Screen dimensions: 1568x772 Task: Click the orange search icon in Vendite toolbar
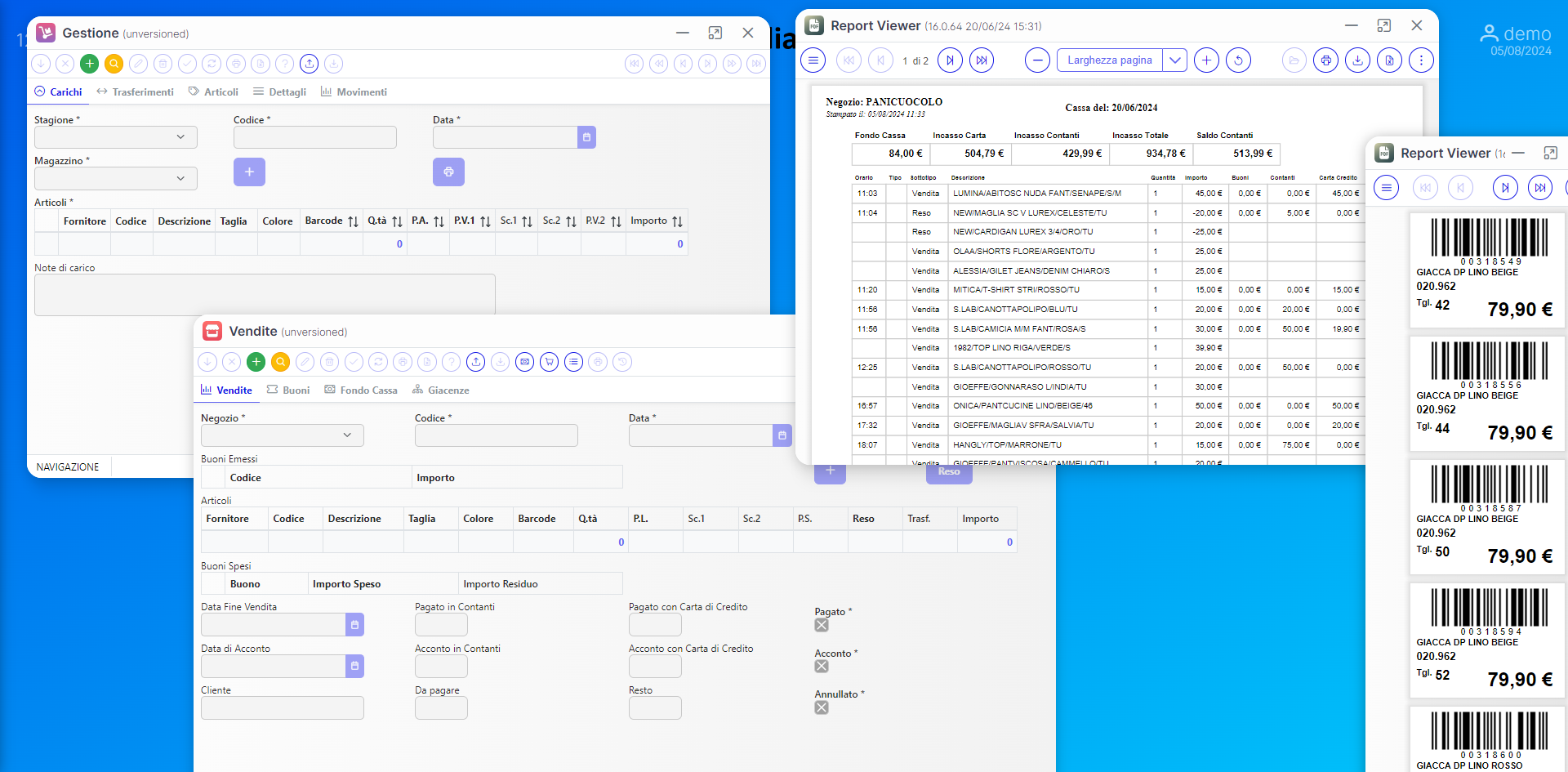(281, 362)
